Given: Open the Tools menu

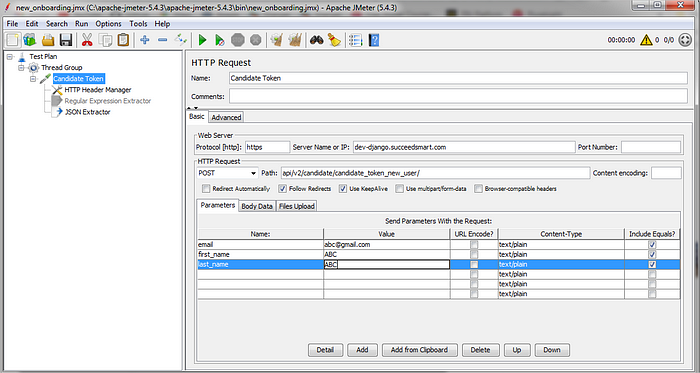Looking at the screenshot, I should (138, 24).
